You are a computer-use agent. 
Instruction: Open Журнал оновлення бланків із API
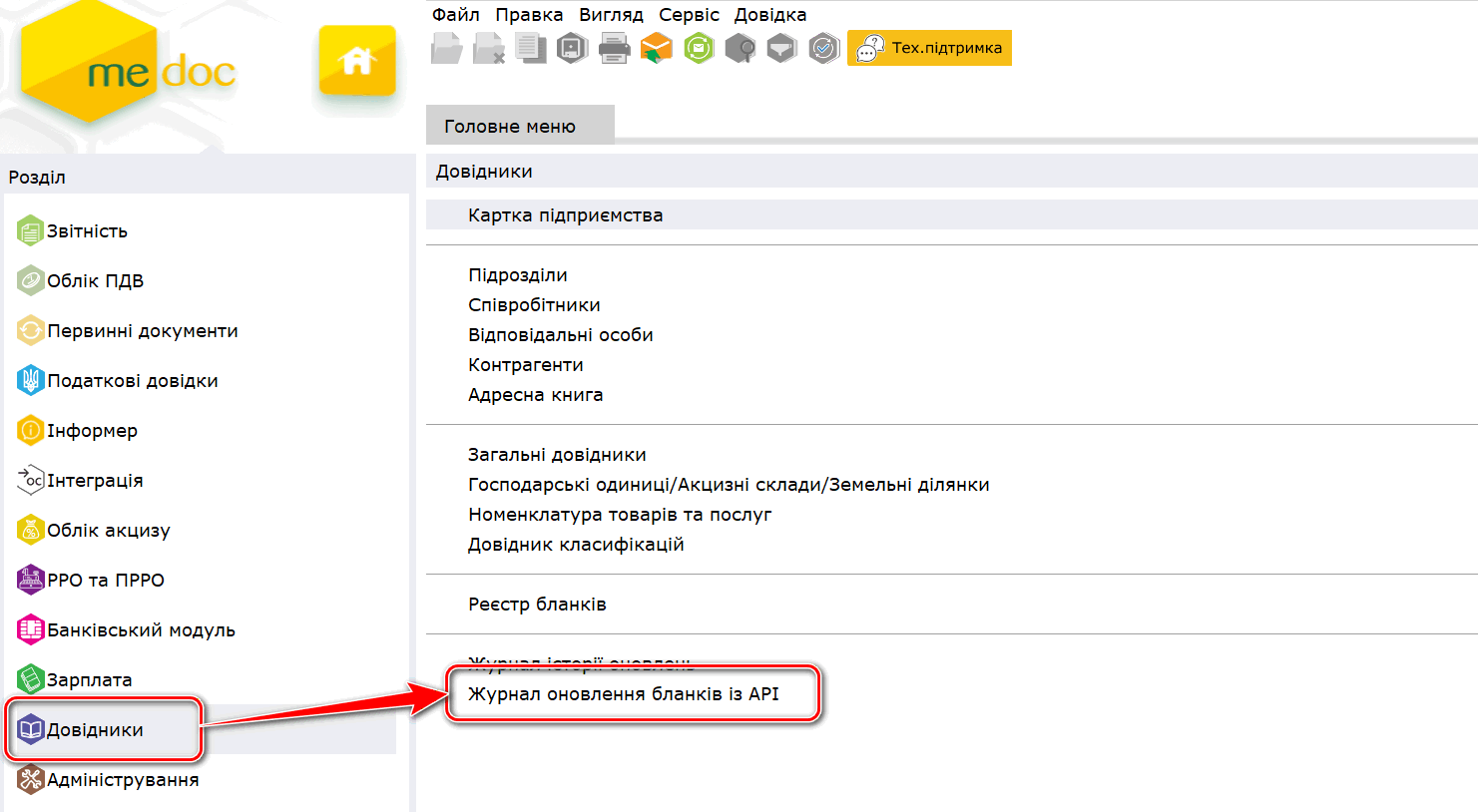click(x=624, y=694)
